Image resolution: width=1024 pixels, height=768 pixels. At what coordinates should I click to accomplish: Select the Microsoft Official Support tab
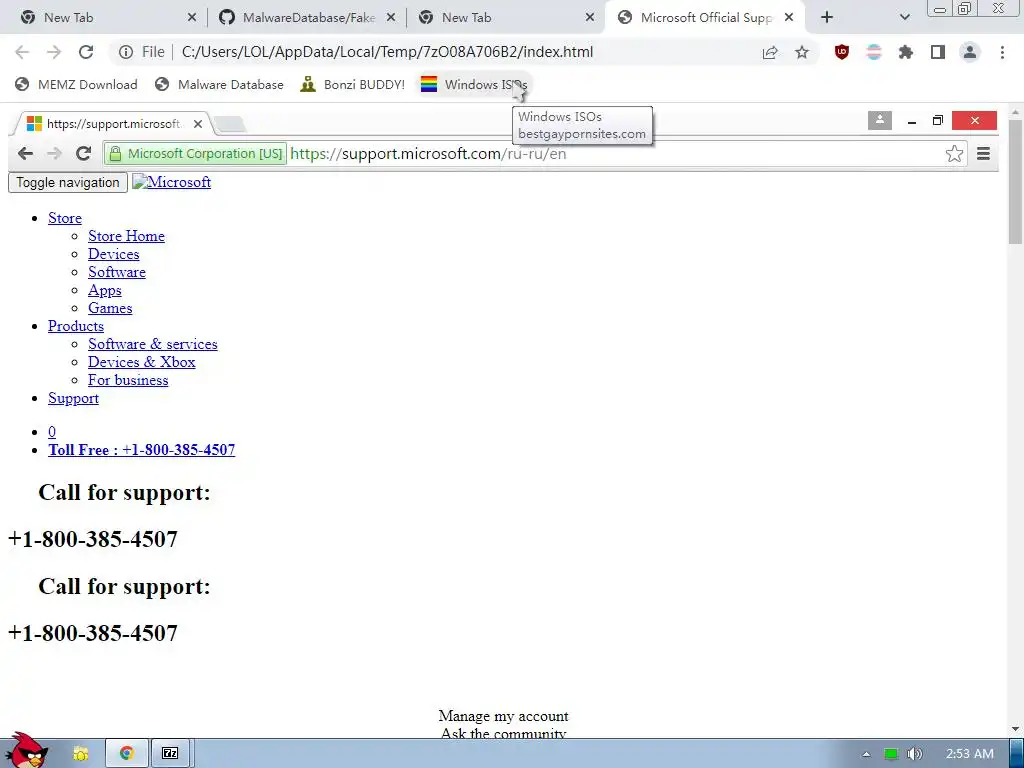point(705,18)
